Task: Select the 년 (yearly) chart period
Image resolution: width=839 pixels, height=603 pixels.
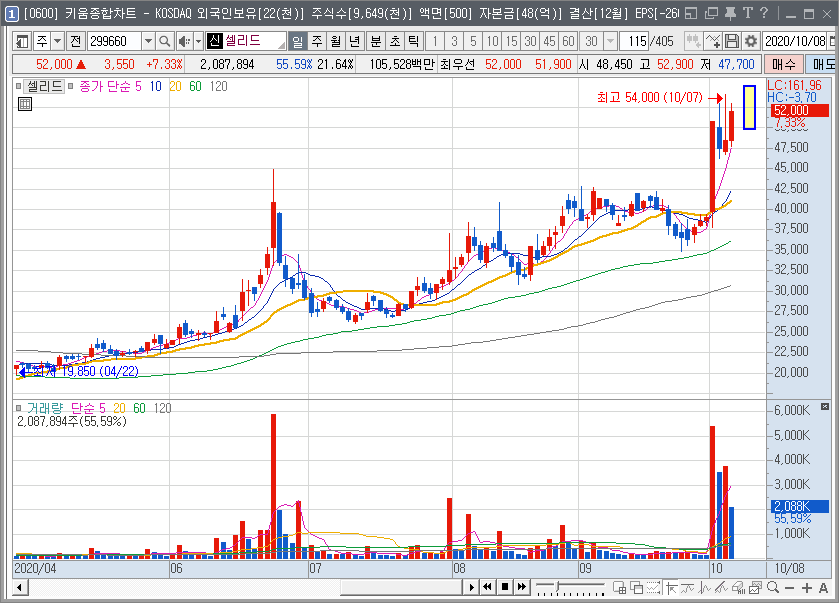Action: tap(354, 41)
